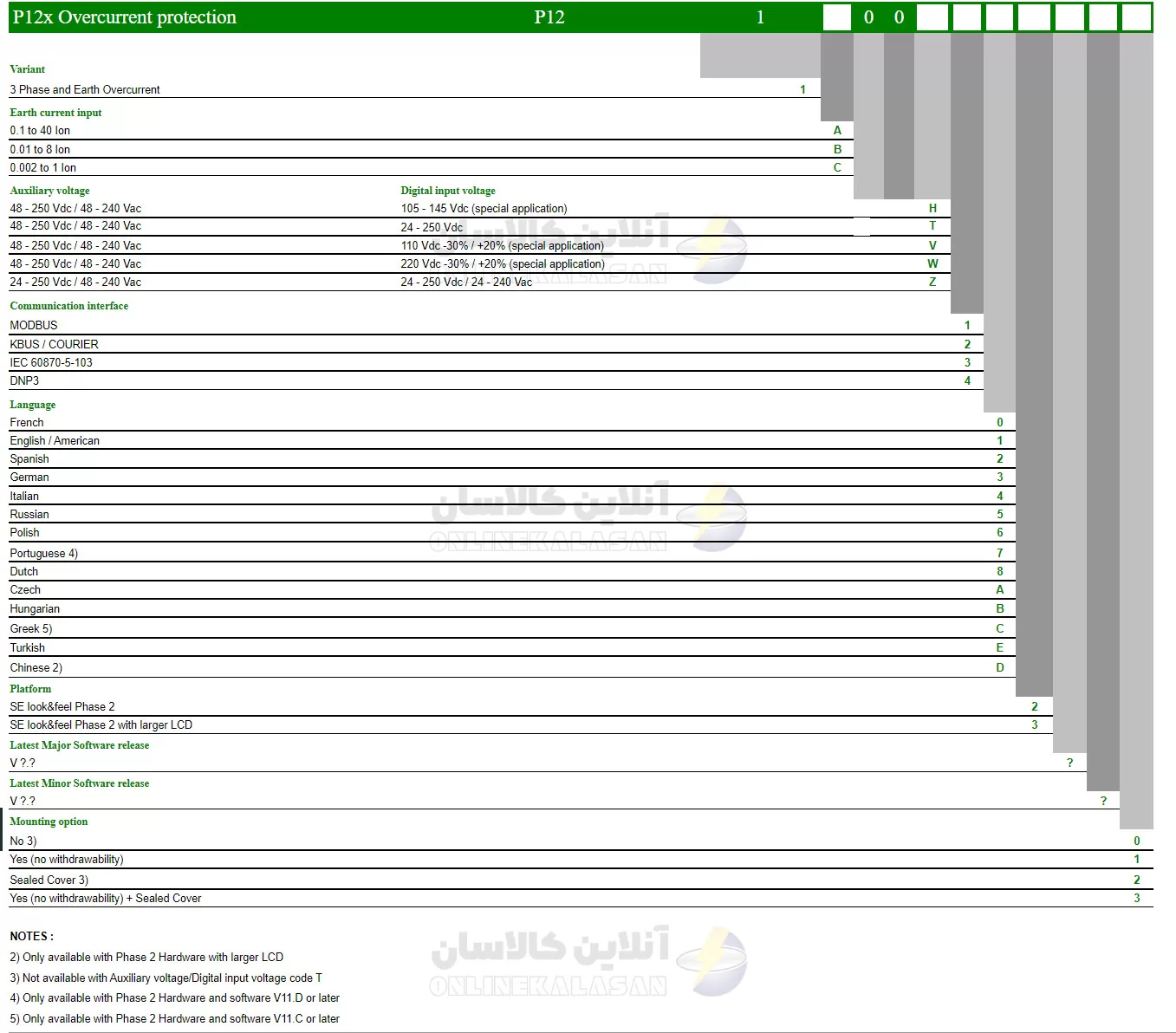This screenshot has height=1033, width=1176.
Task: Click '105 - 145 Vdc (special application)' entry
Action: coord(484,208)
